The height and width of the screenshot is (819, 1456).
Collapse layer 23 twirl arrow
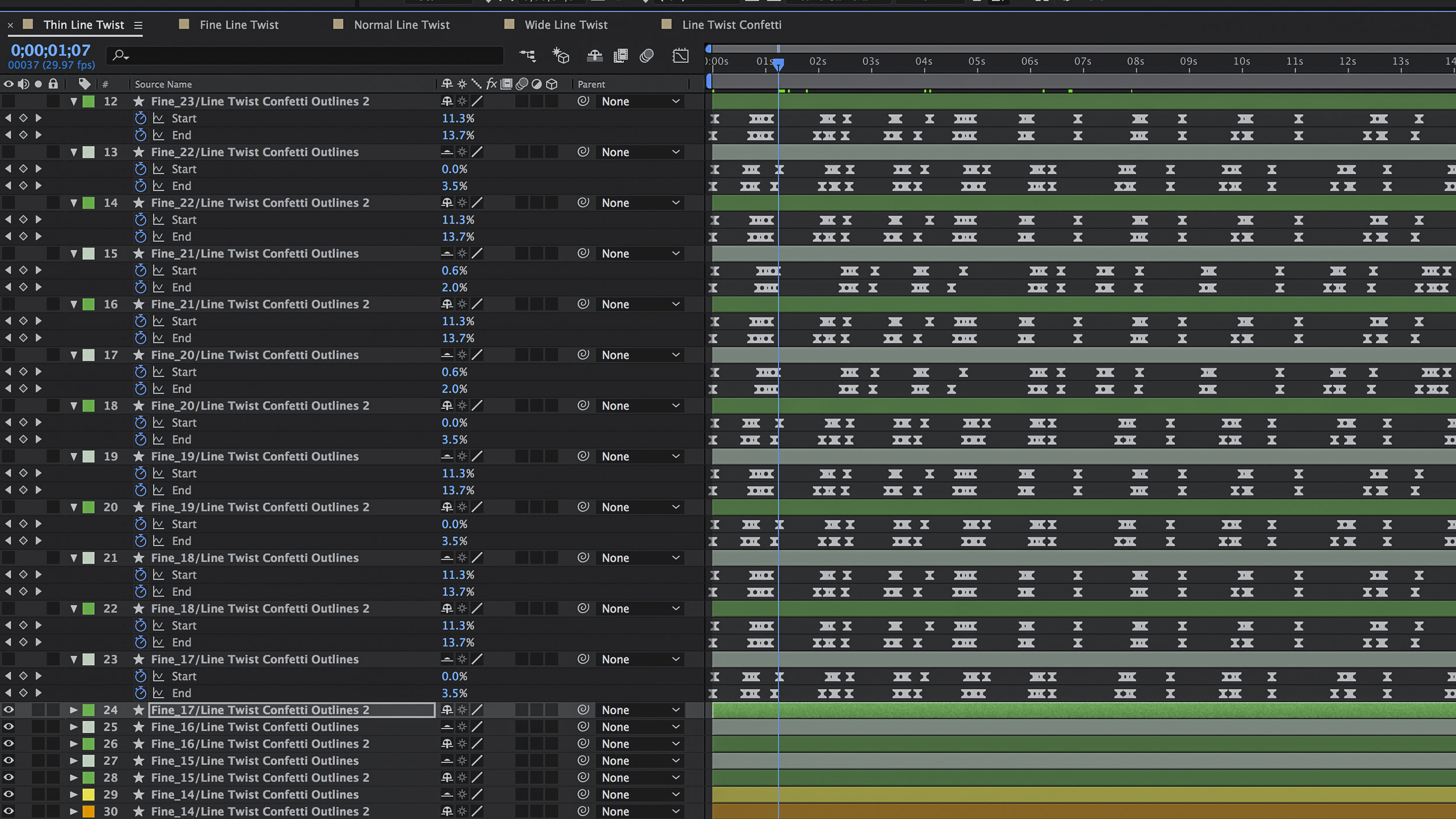point(73,659)
